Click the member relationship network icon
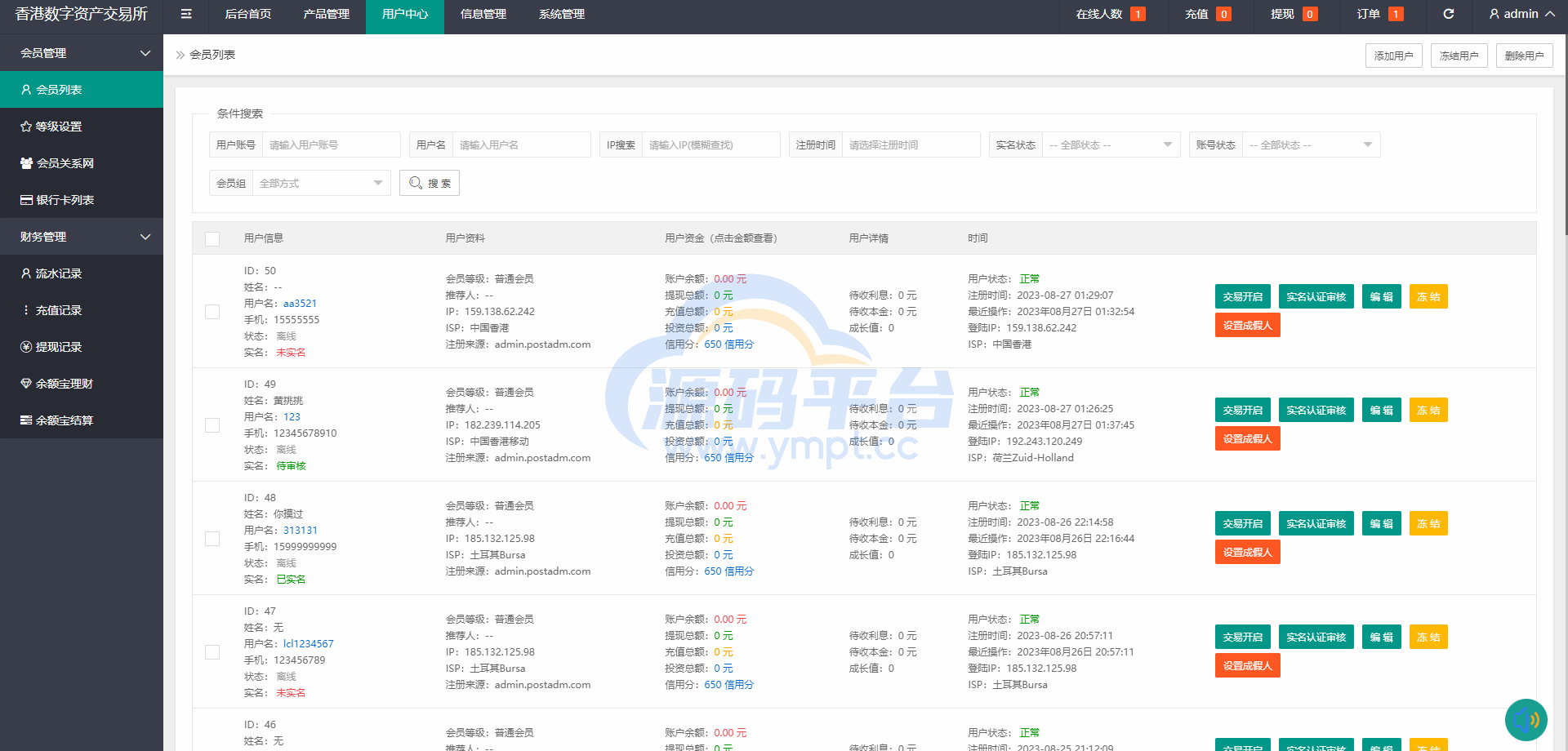Screen dimensions: 1568x751 coord(26,163)
